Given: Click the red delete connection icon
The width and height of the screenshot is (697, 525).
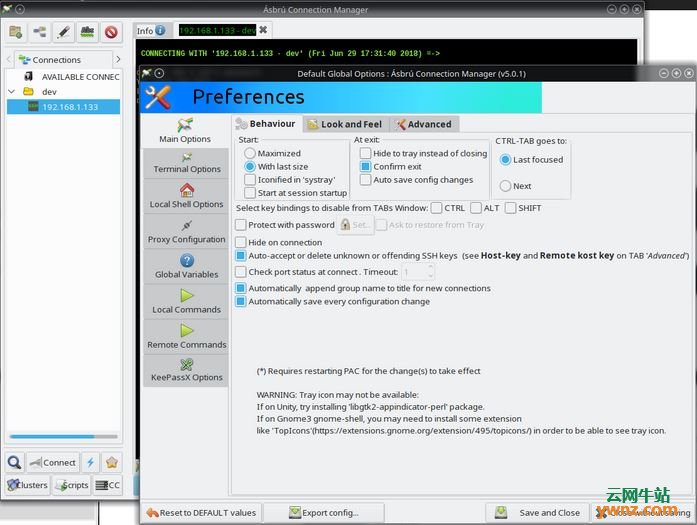Looking at the screenshot, I should [x=111, y=32].
